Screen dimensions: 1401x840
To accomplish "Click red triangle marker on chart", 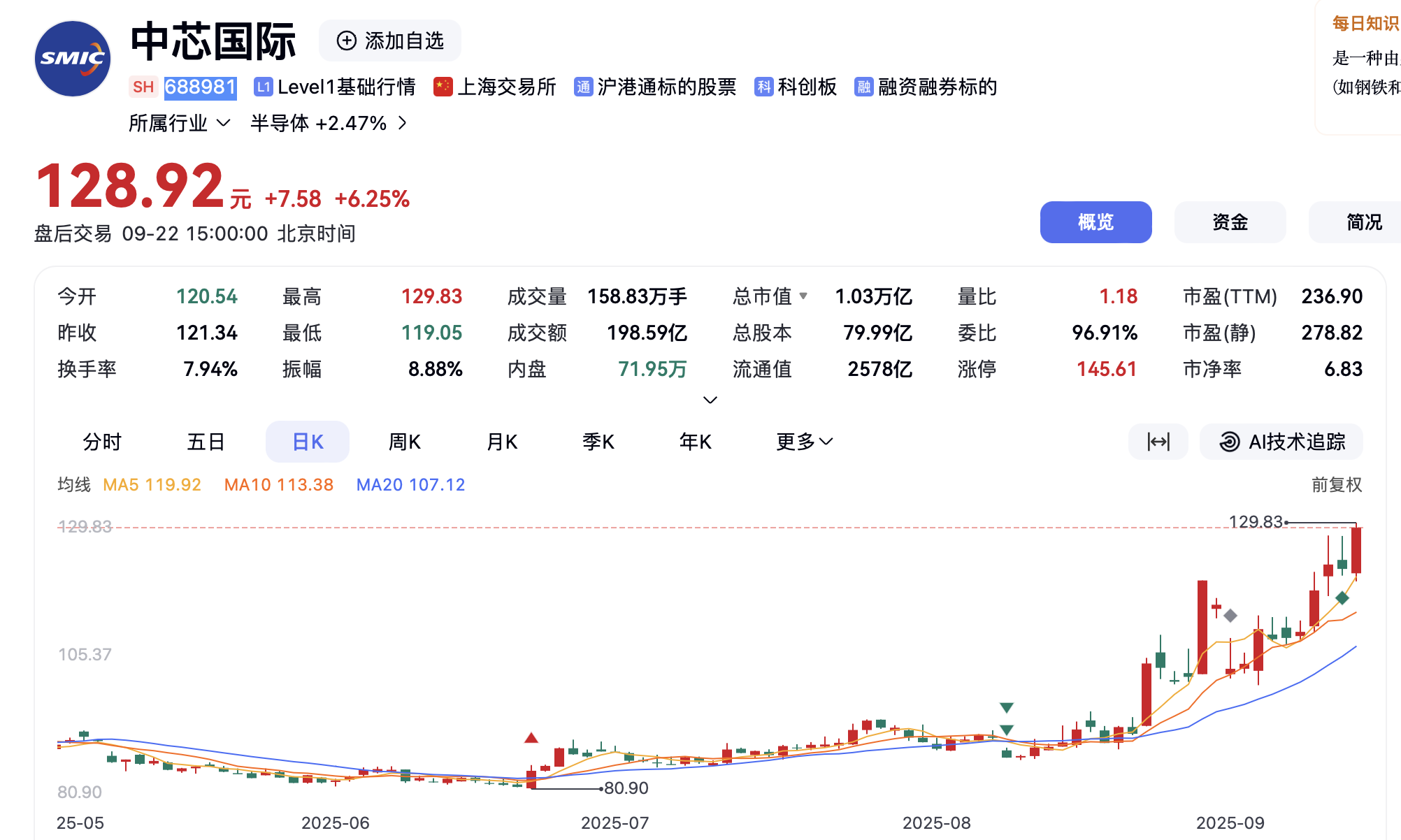I will pos(531,738).
